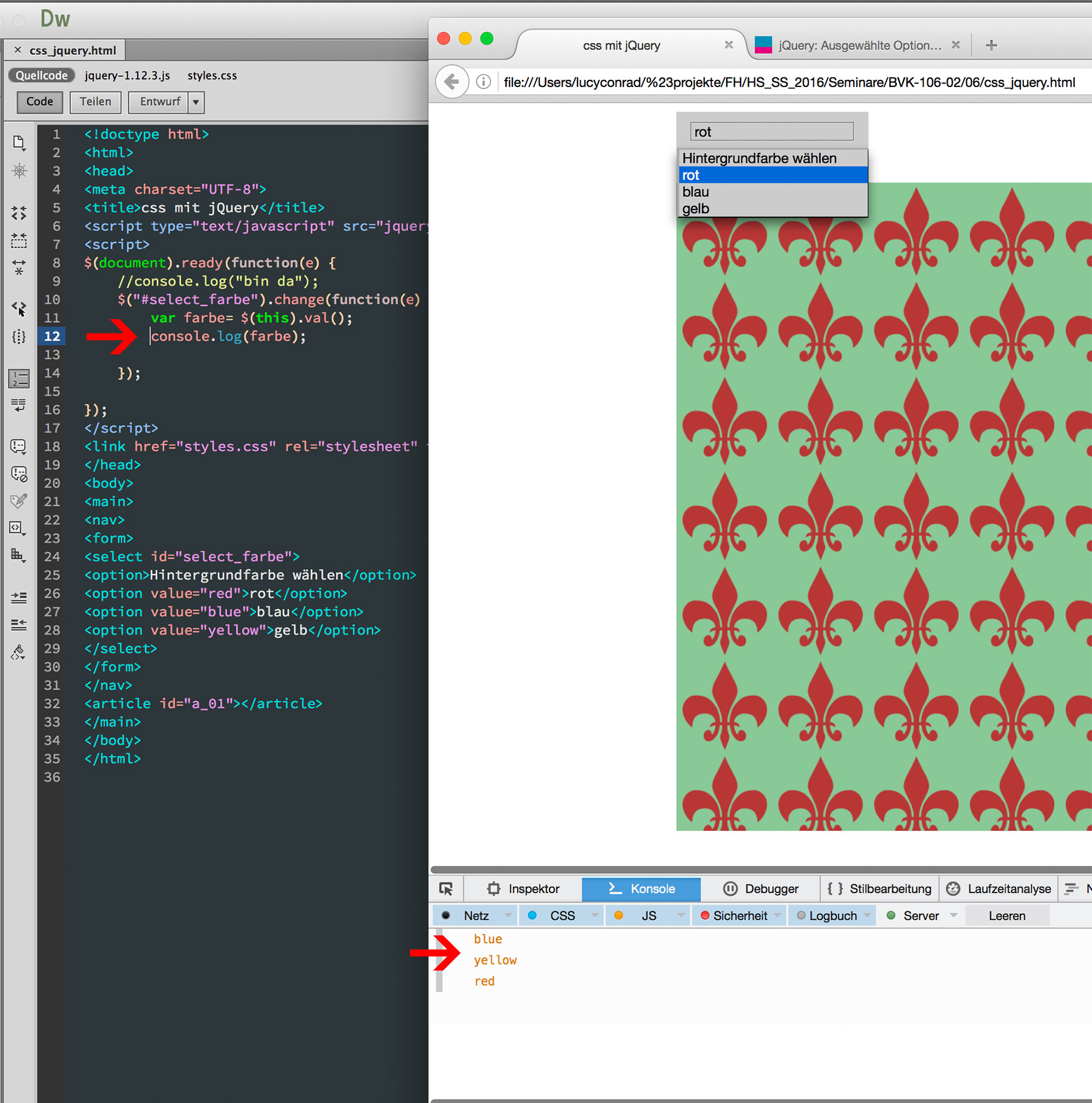Open a new browser tab
This screenshot has width=1092, height=1103.
(991, 45)
